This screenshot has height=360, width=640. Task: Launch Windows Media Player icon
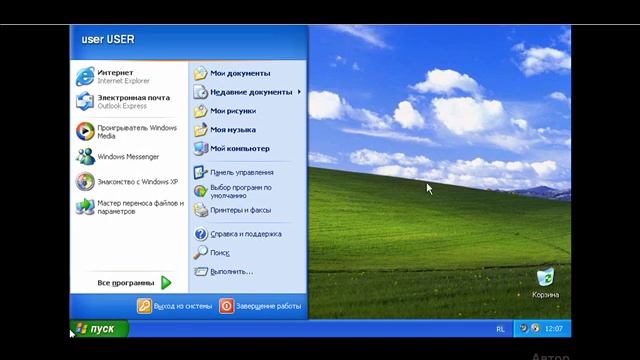click(85, 131)
